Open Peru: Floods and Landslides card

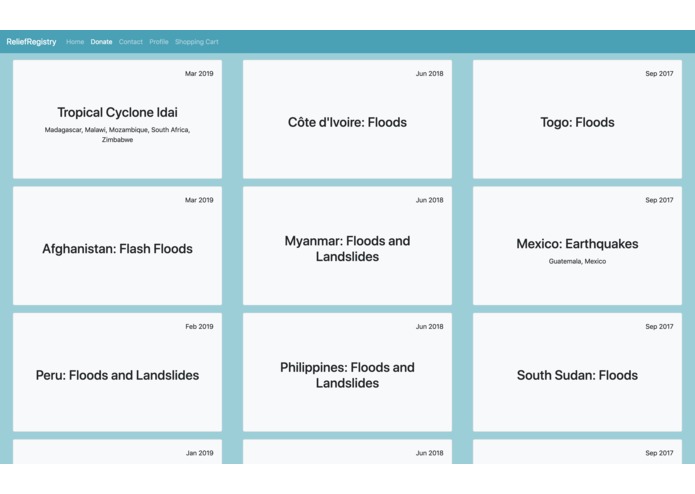coord(117,372)
